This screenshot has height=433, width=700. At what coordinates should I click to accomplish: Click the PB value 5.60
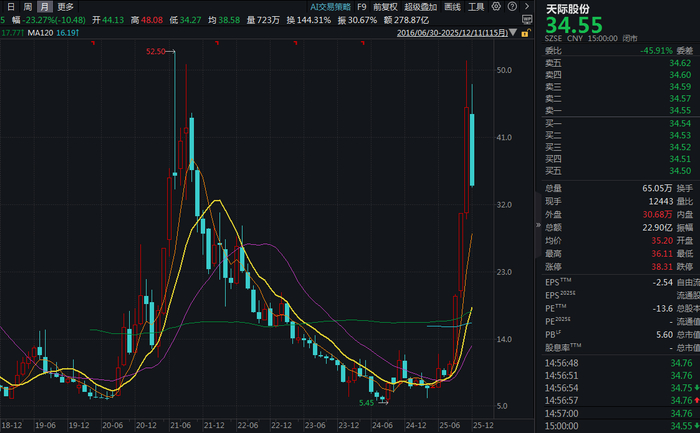(x=664, y=335)
